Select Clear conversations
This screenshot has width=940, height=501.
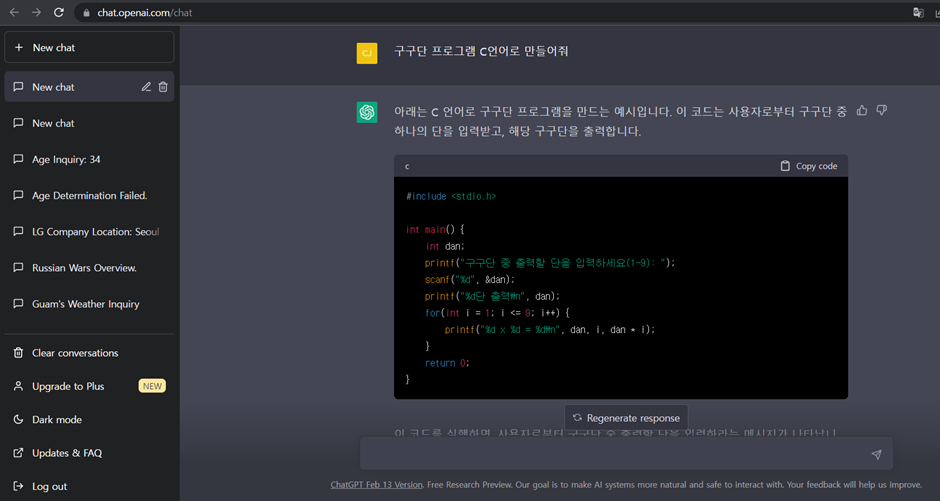click(89, 353)
